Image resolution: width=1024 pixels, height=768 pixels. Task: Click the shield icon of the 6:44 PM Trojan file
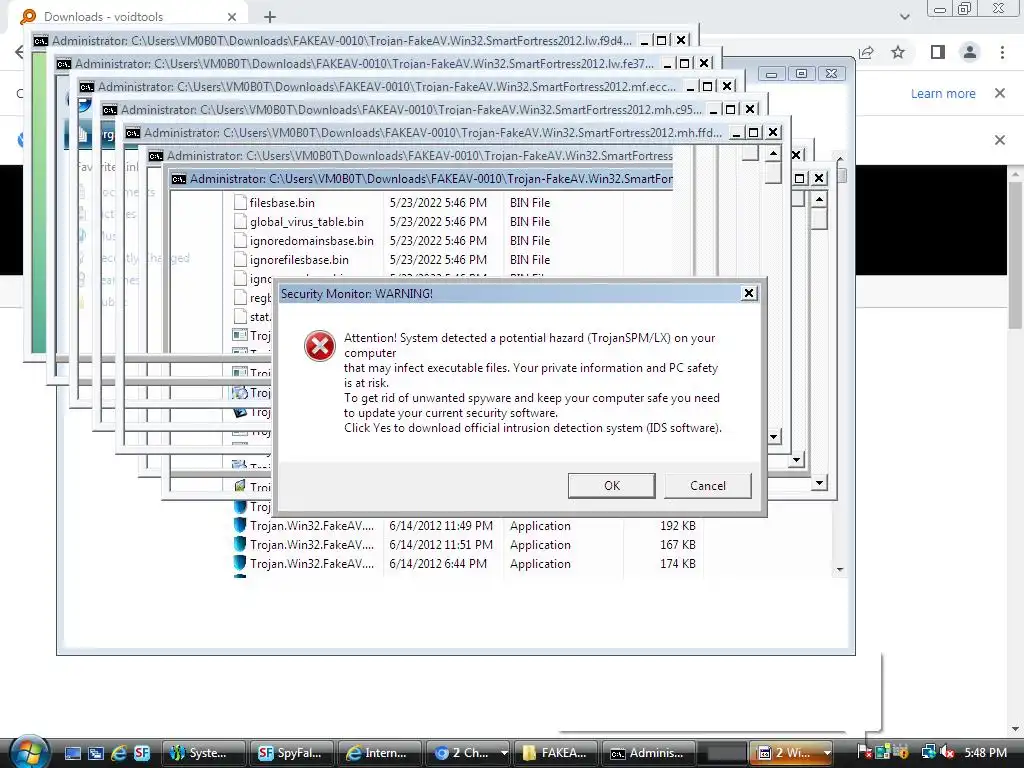point(240,563)
